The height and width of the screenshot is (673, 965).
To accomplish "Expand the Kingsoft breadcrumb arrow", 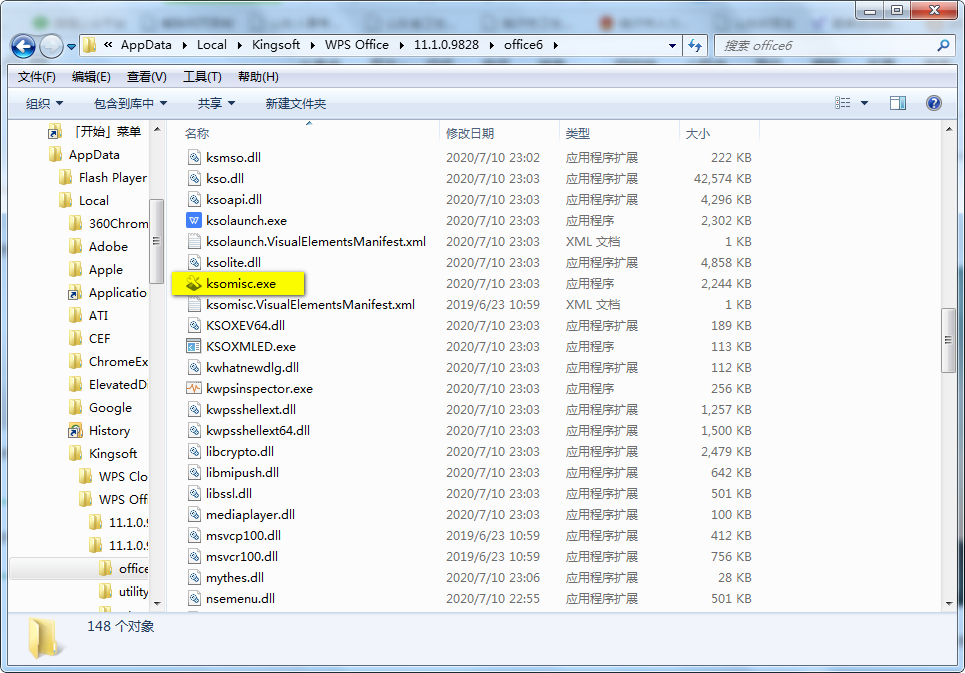I will 313,45.
